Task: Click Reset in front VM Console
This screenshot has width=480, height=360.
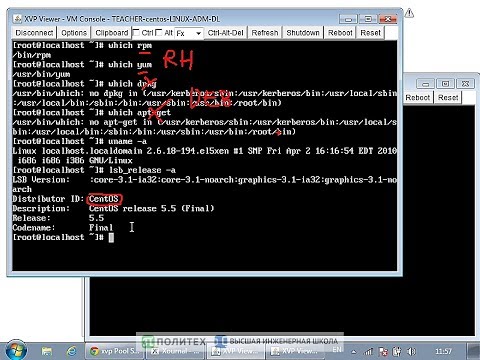Action: coord(370,33)
